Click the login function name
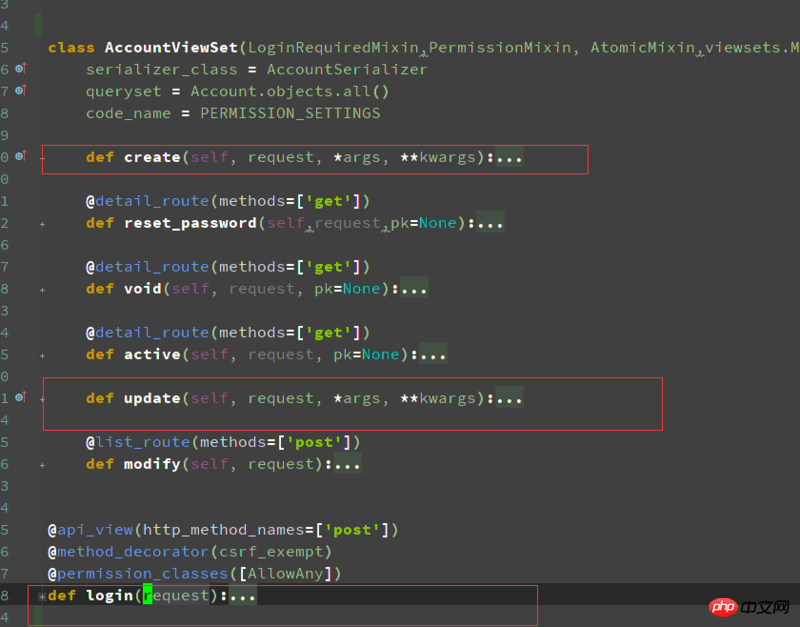This screenshot has width=800, height=627. click(109, 595)
